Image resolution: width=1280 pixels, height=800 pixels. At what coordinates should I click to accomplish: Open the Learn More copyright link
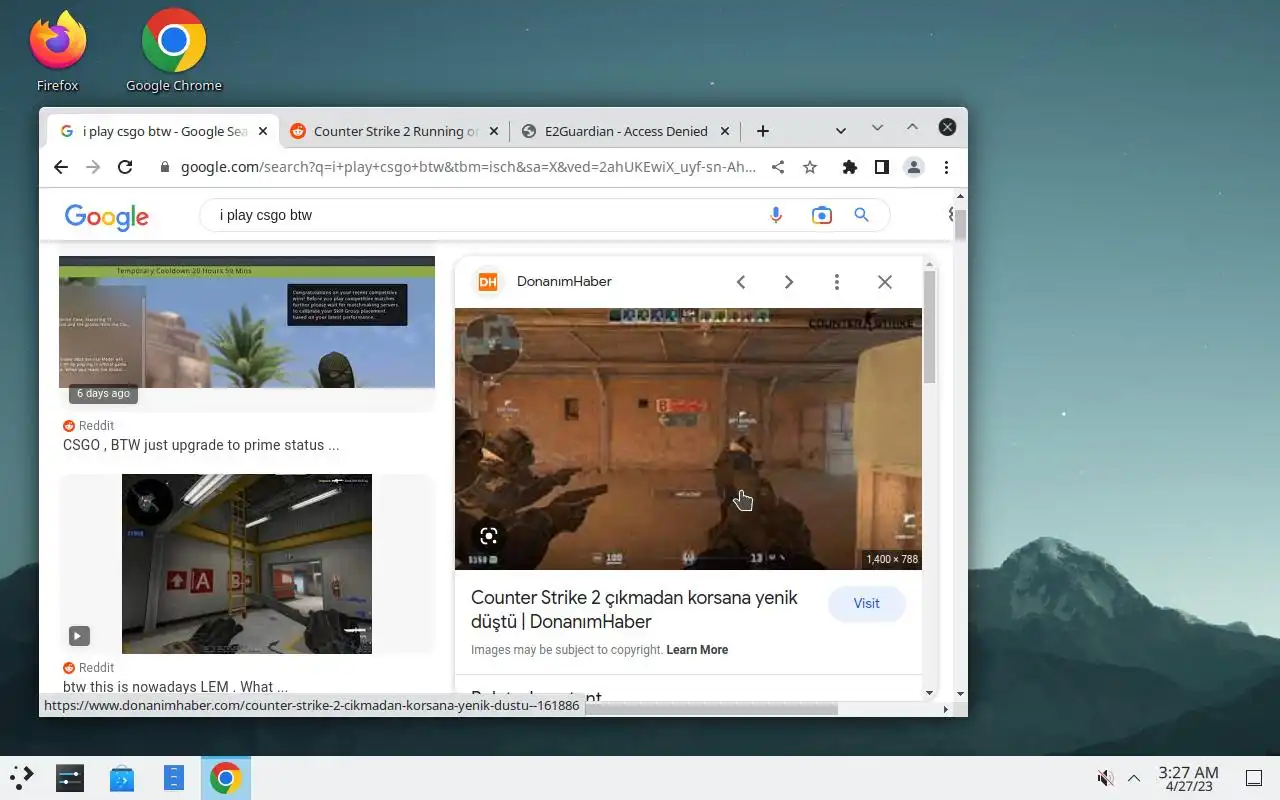tap(697, 650)
